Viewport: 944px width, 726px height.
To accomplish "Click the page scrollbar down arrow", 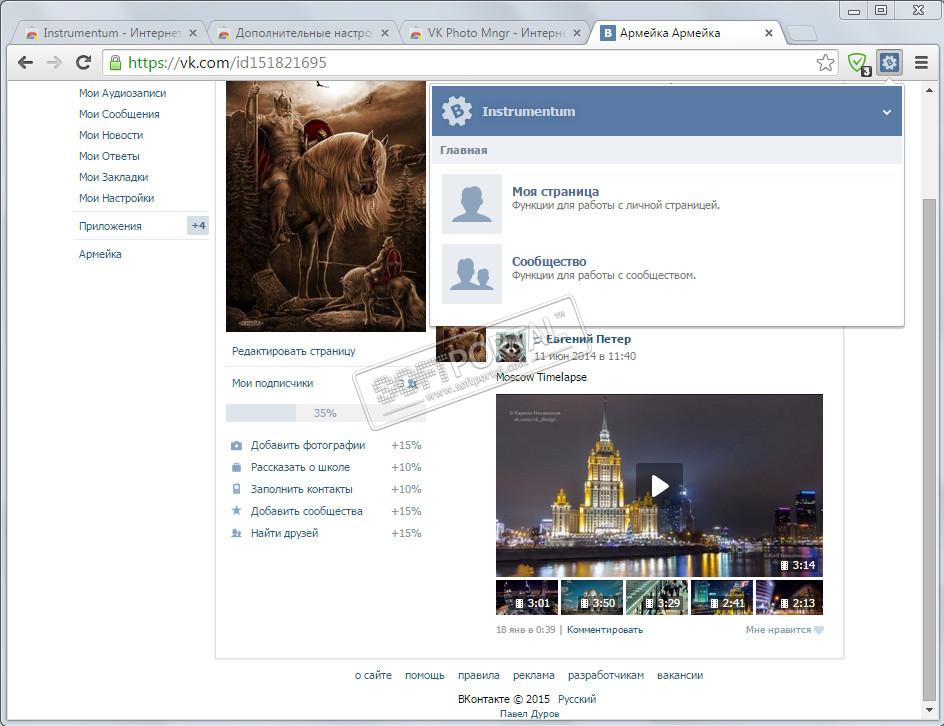I will tap(929, 710).
